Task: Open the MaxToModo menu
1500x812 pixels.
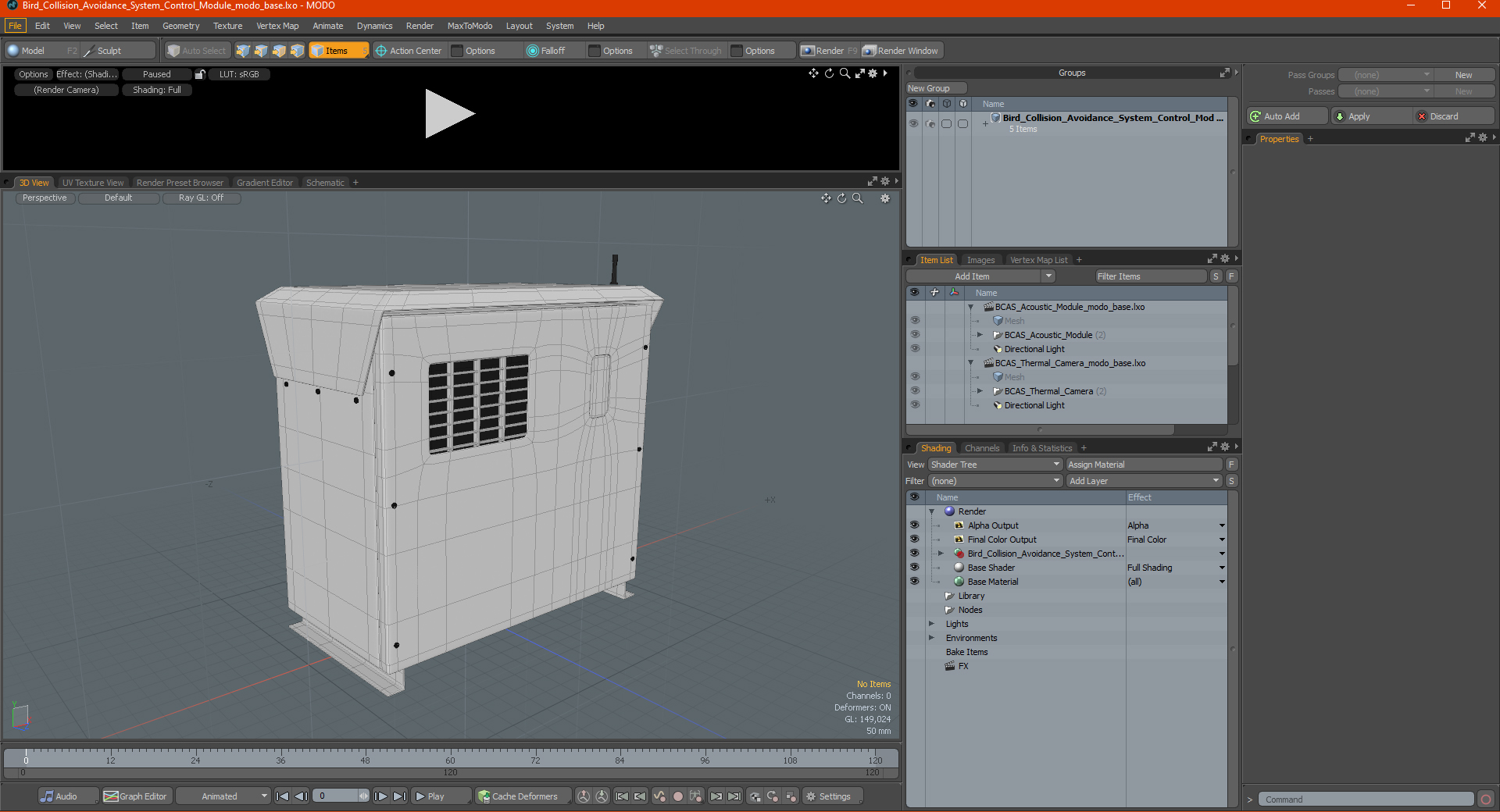Action: point(470,26)
